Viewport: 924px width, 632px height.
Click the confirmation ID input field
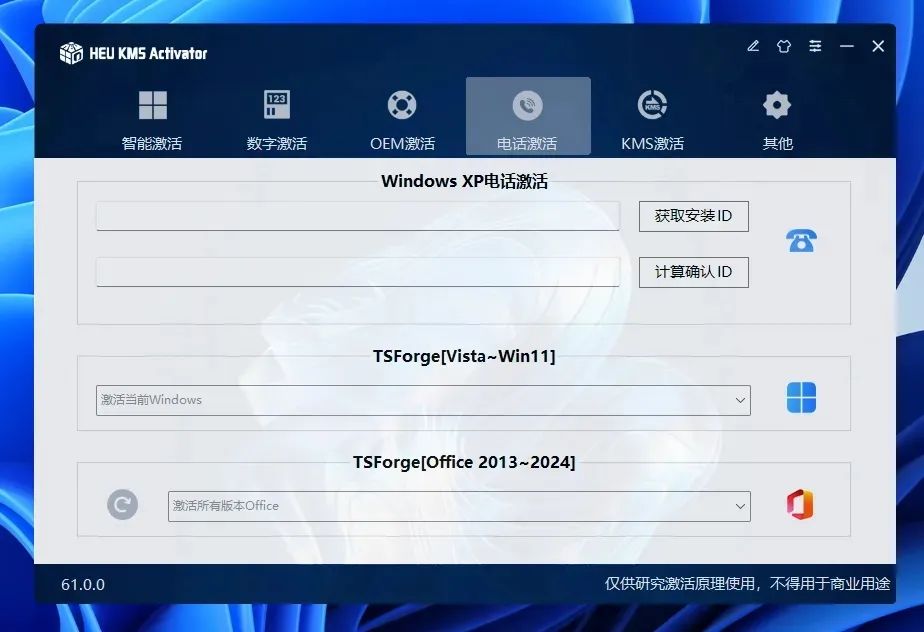358,272
